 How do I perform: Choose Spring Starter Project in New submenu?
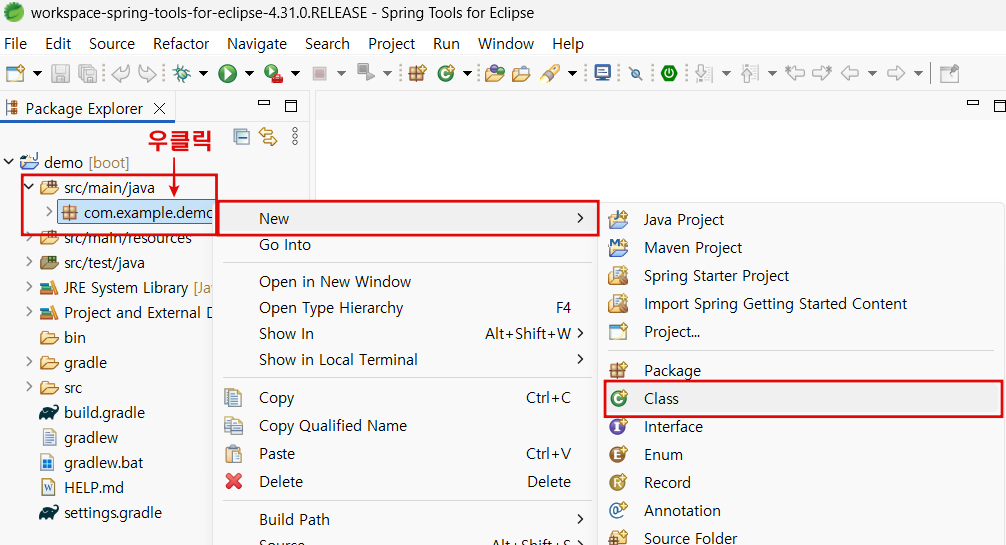pos(716,276)
